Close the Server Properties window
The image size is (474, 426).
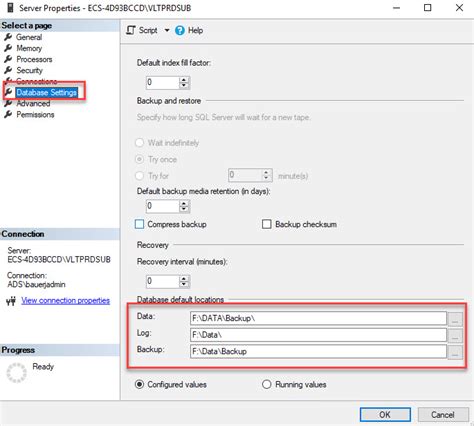point(459,8)
